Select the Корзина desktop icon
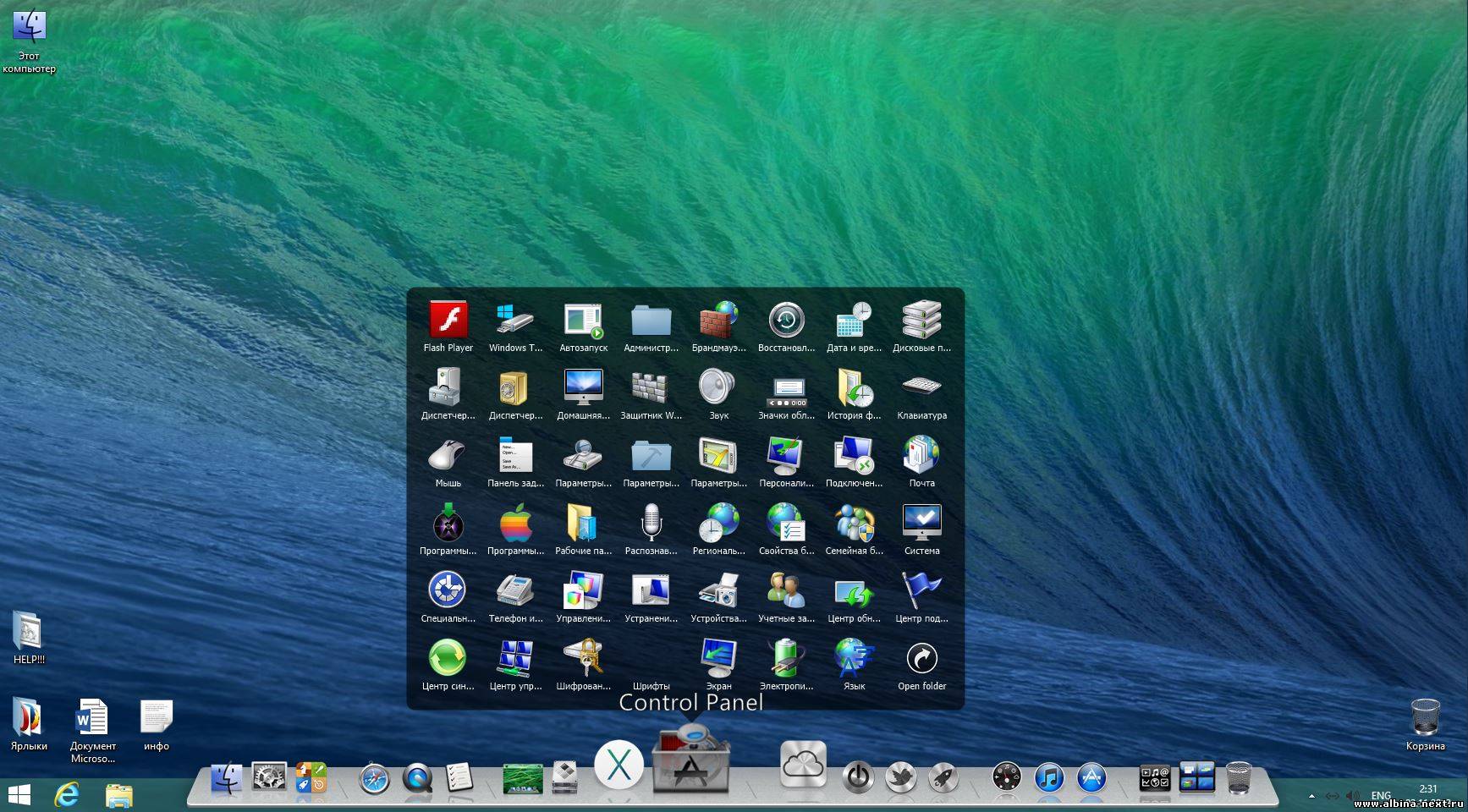Viewport: 1468px width, 812px height. pos(1425,725)
